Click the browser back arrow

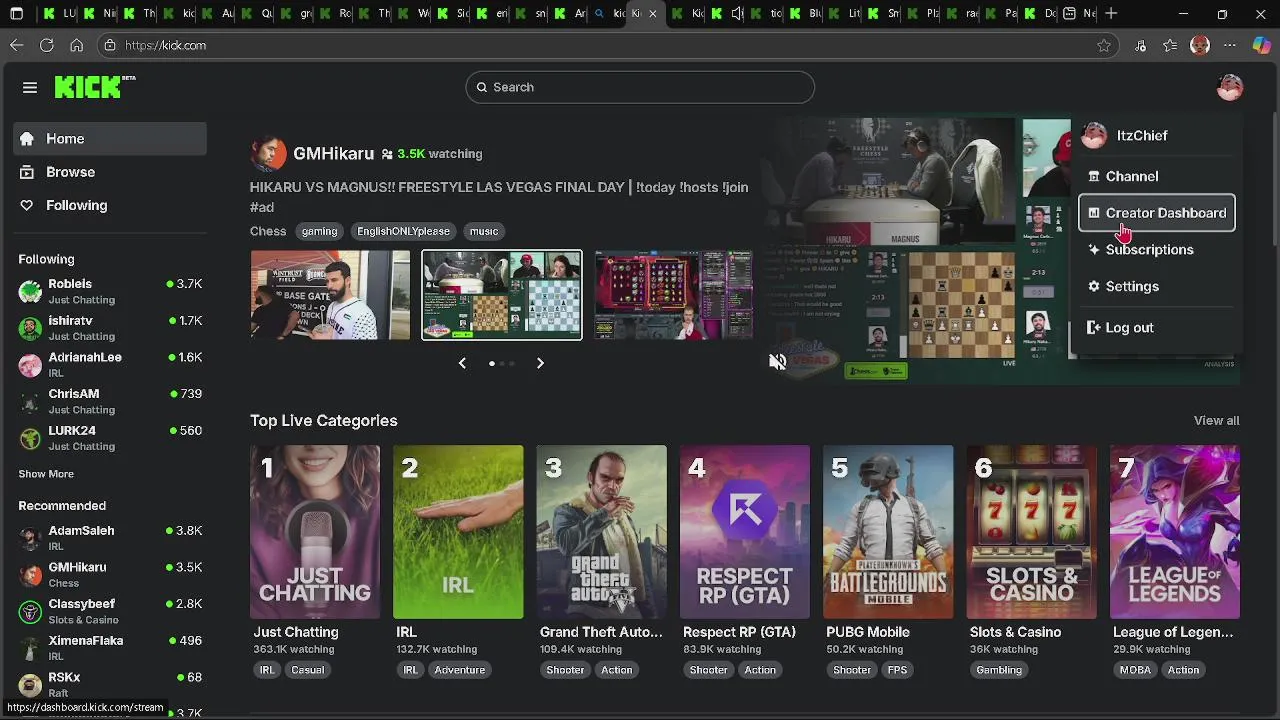pos(16,45)
